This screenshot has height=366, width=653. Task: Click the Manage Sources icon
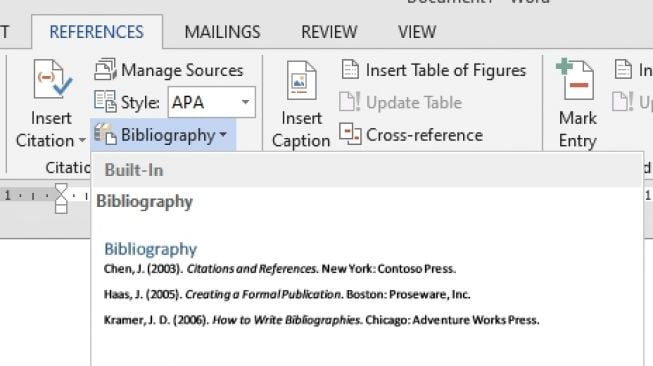click(105, 69)
